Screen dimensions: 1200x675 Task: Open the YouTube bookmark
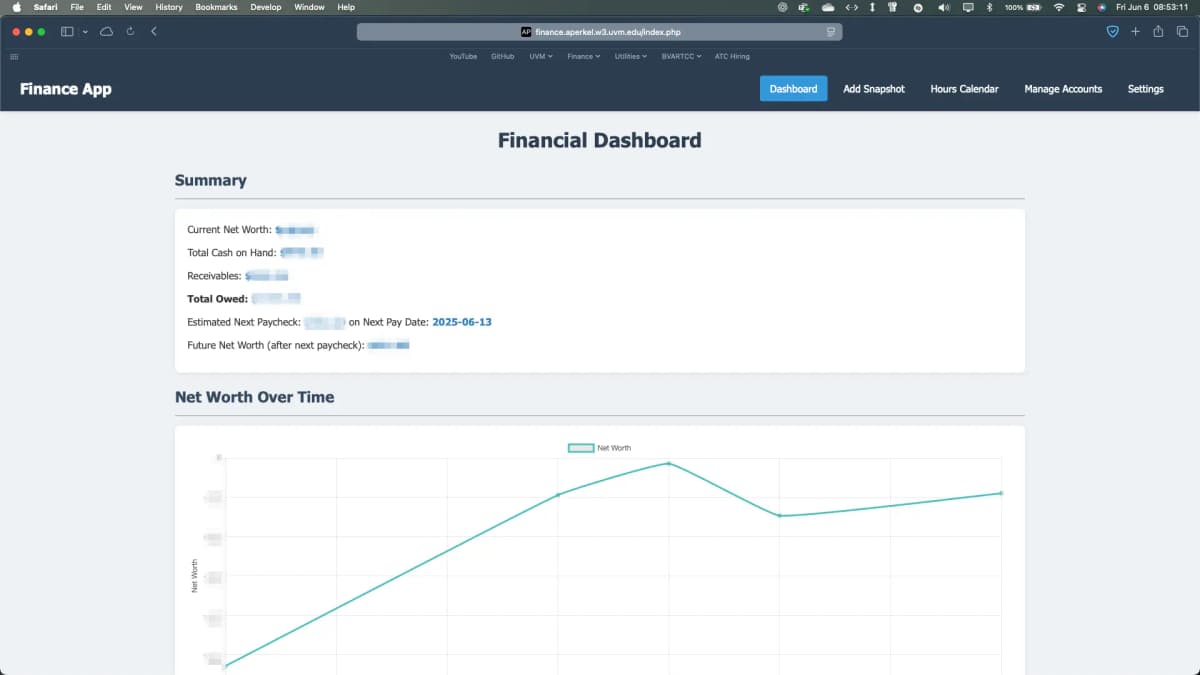coord(463,57)
